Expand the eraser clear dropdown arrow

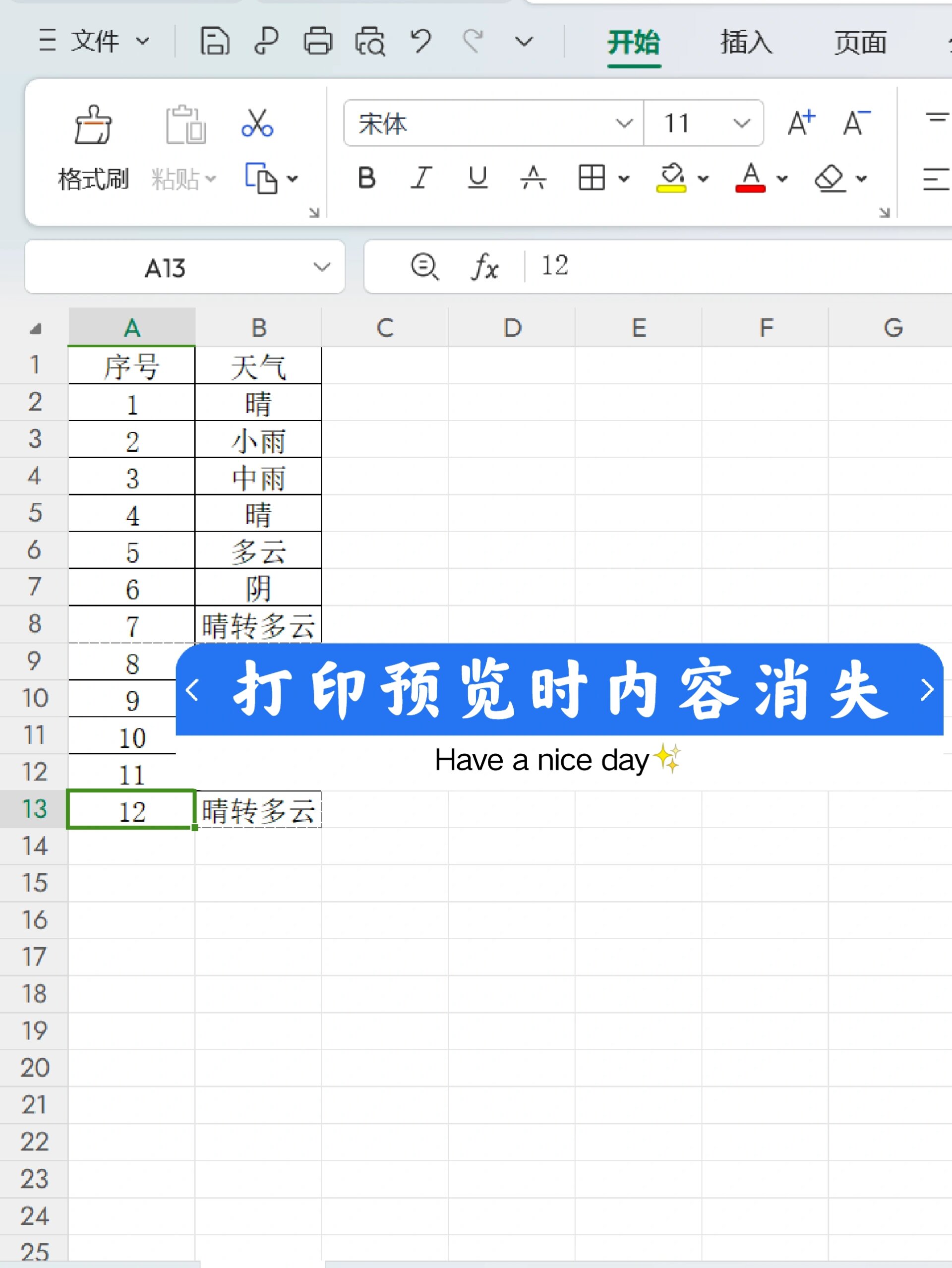click(x=861, y=179)
